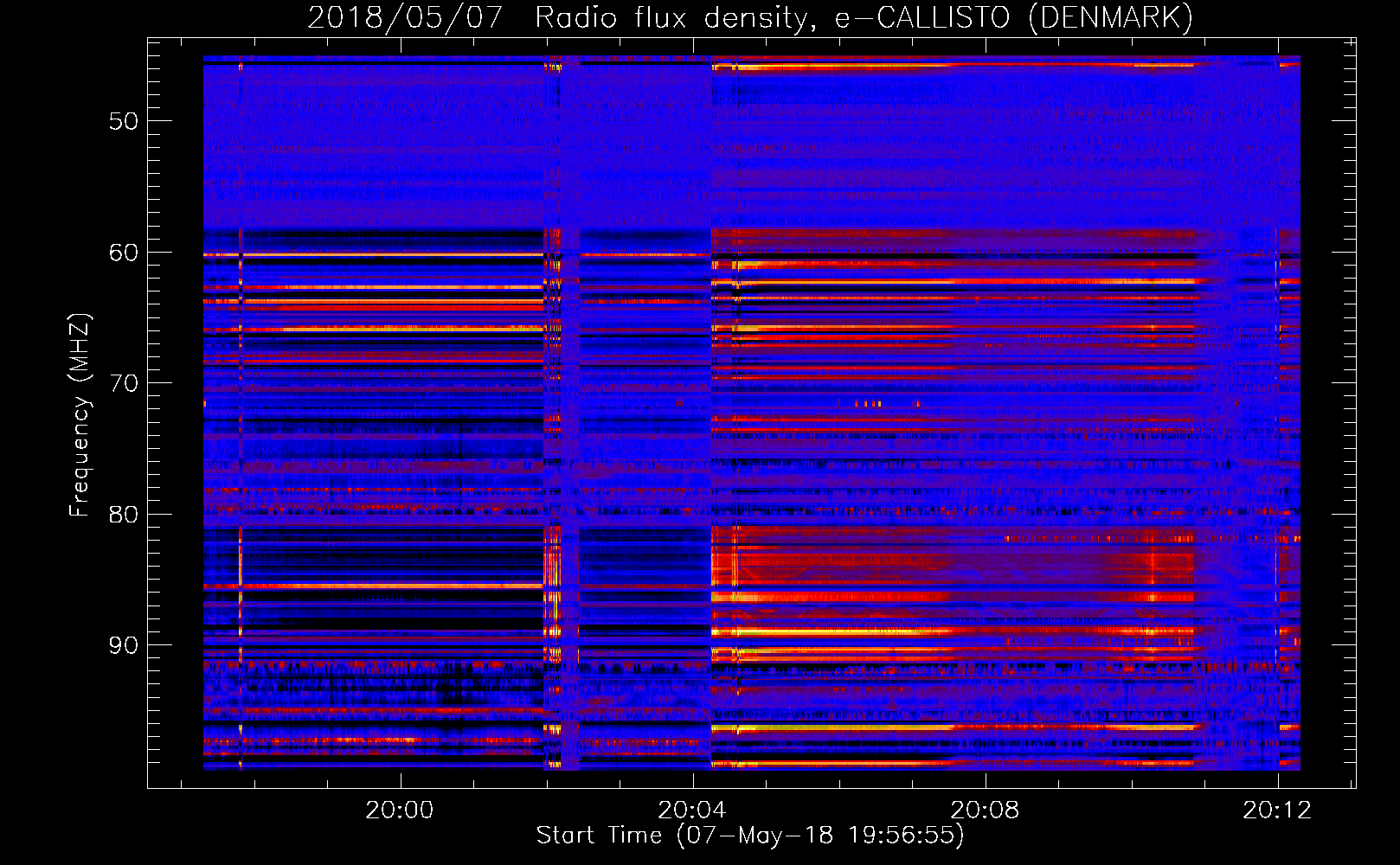Click the 70 frequency tick label
The height and width of the screenshot is (865, 1400).
pos(124,383)
